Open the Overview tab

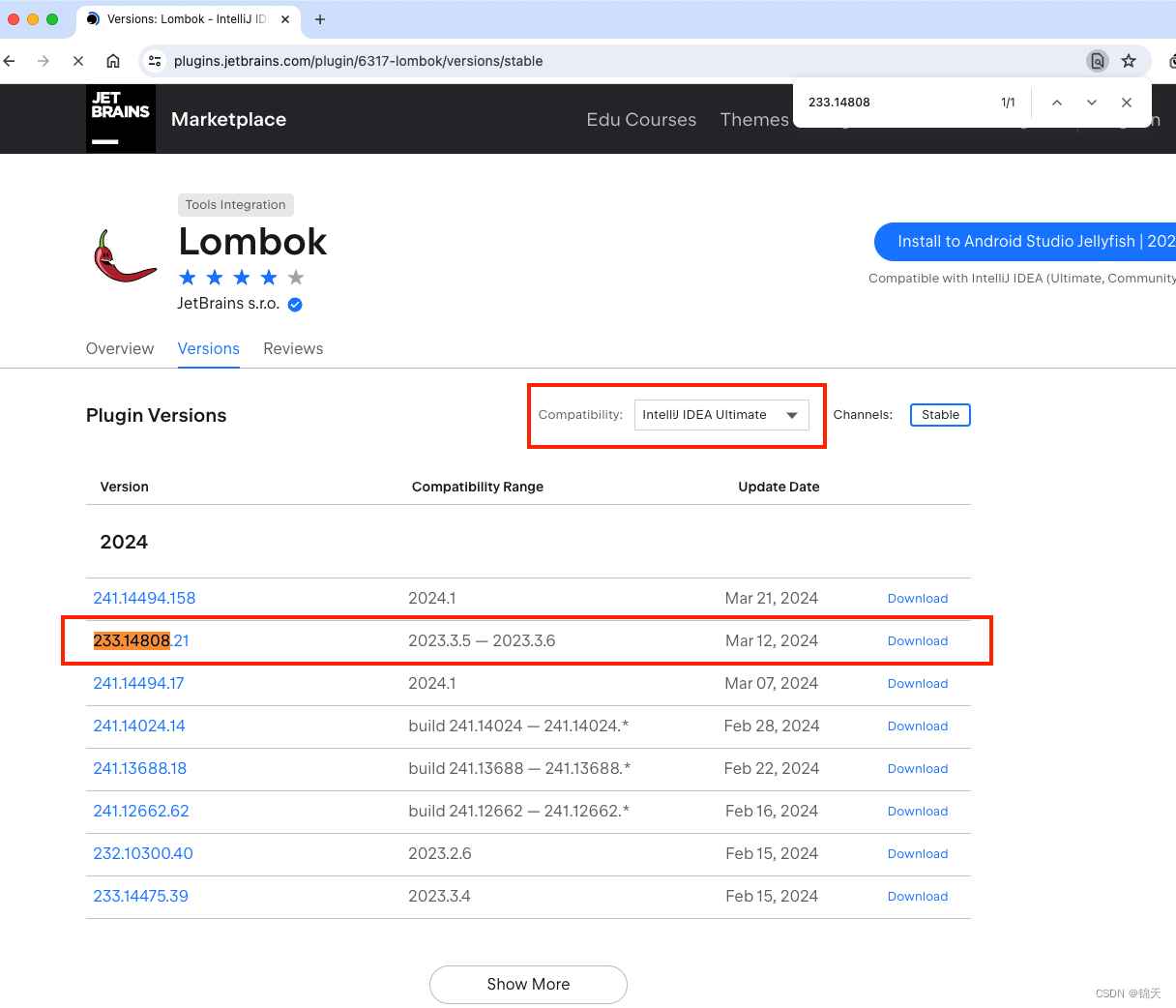click(x=120, y=348)
